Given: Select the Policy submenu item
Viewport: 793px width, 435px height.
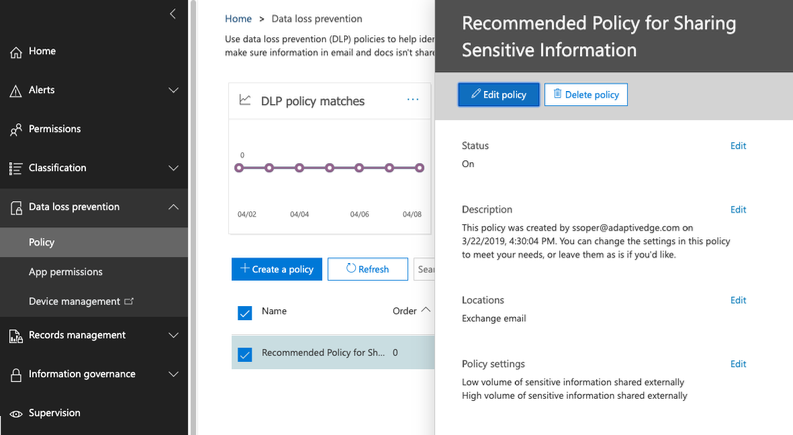Looking at the screenshot, I should click(x=94, y=242).
